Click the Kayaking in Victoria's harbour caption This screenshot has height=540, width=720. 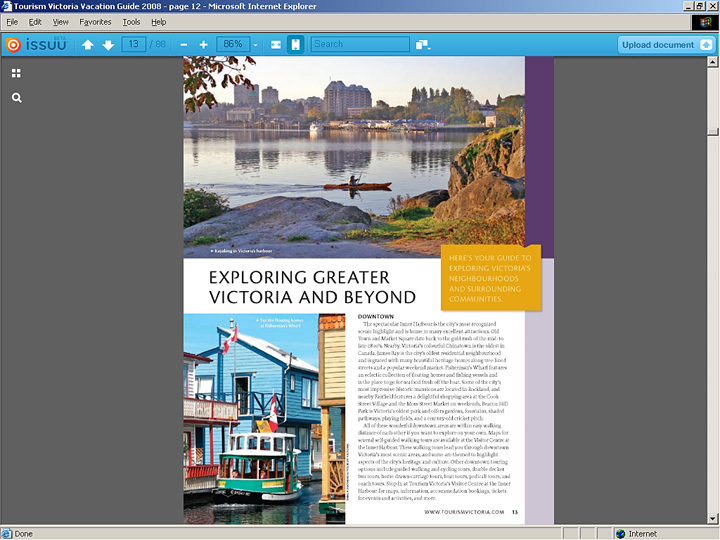(242, 251)
